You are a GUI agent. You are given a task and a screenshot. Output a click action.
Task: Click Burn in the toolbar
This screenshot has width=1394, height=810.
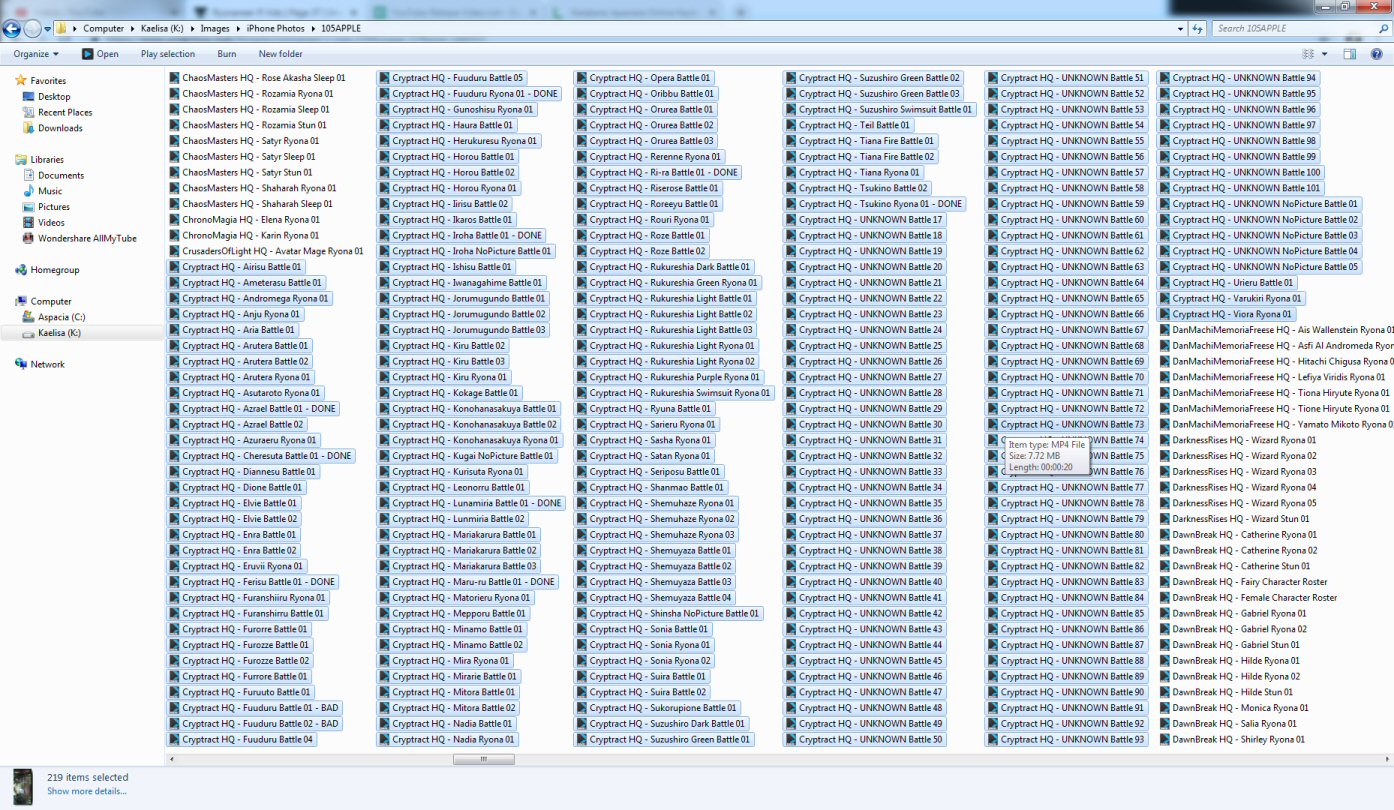pyautogui.click(x=227, y=54)
